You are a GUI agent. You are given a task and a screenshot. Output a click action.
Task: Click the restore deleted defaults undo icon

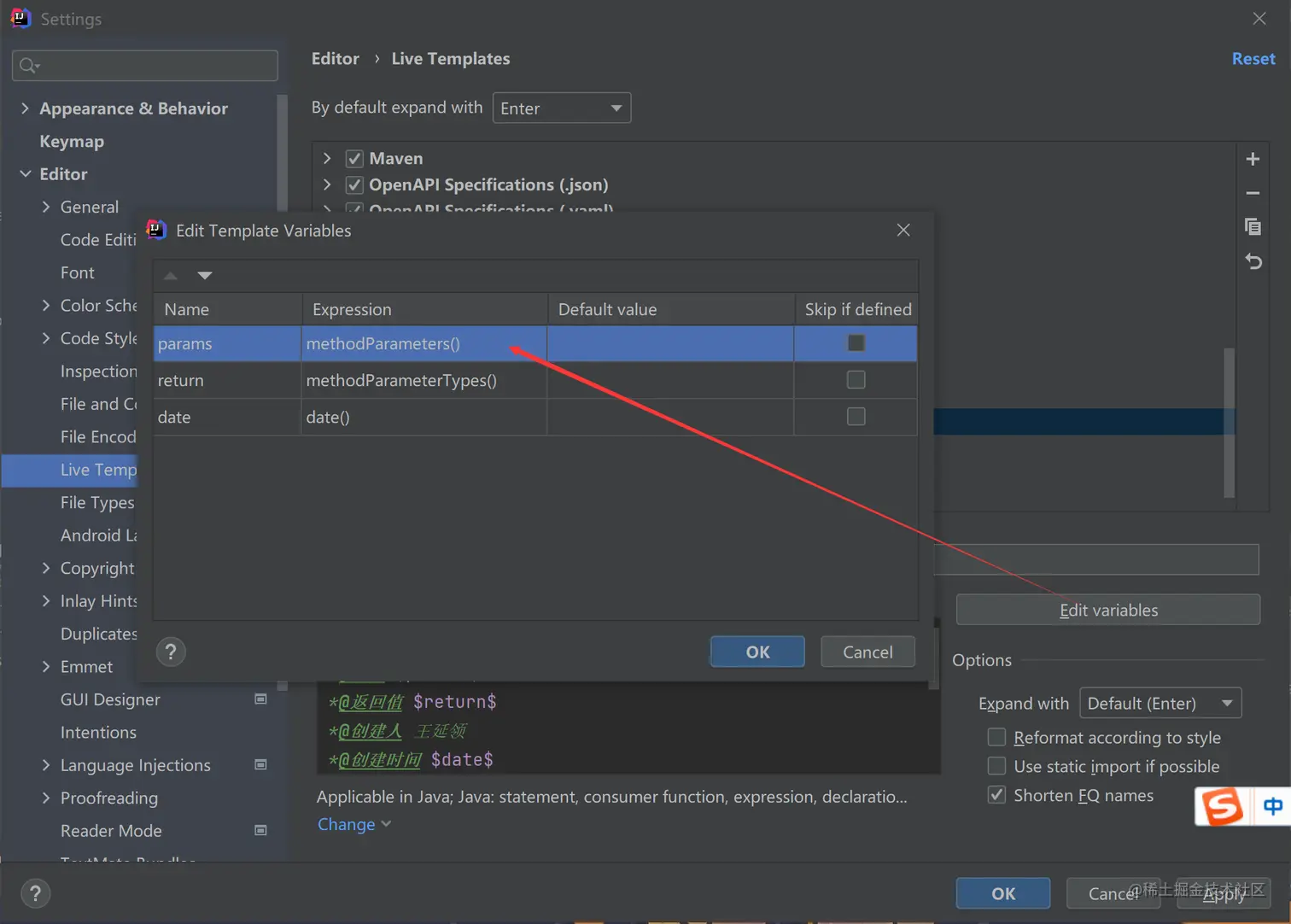coord(1253,261)
